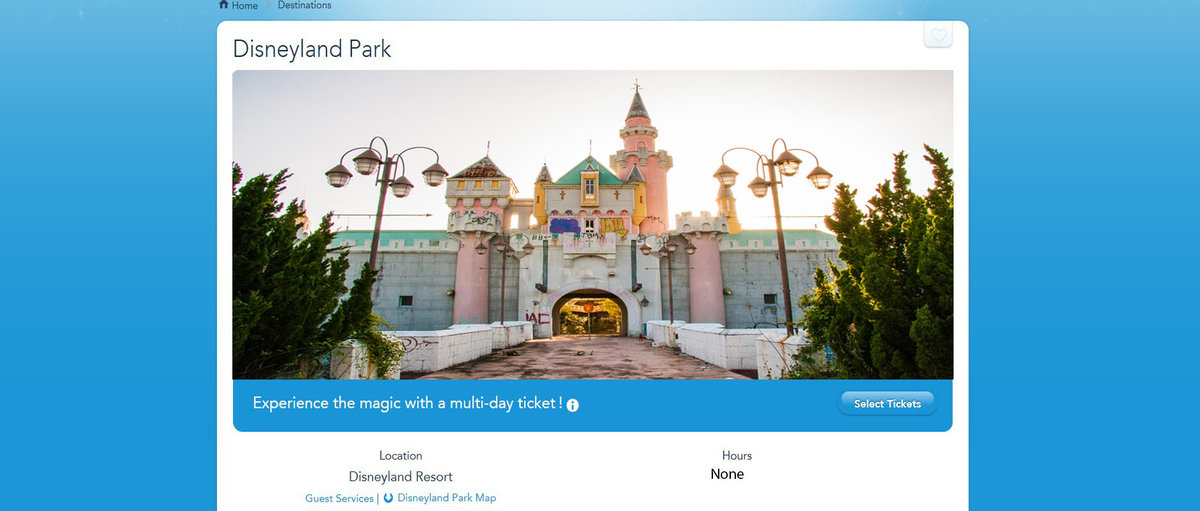Click the multi-day ticket banner text
Image resolution: width=1200 pixels, height=511 pixels.
click(x=407, y=403)
